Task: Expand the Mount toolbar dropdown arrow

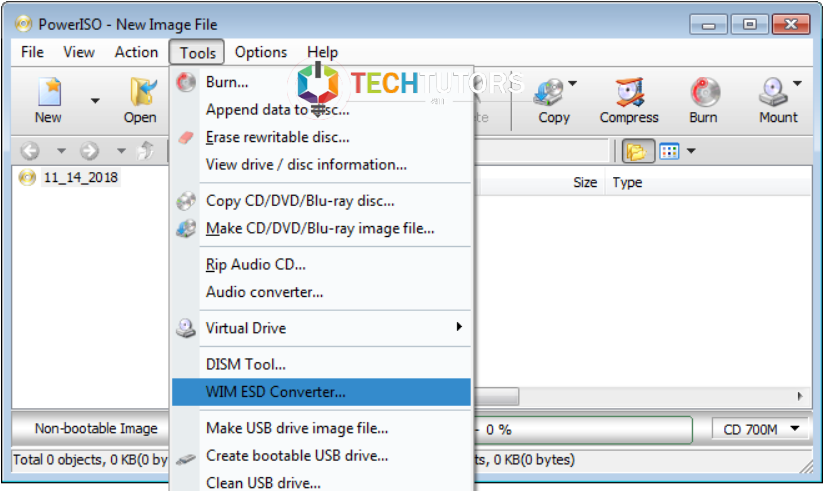Action: click(x=798, y=84)
